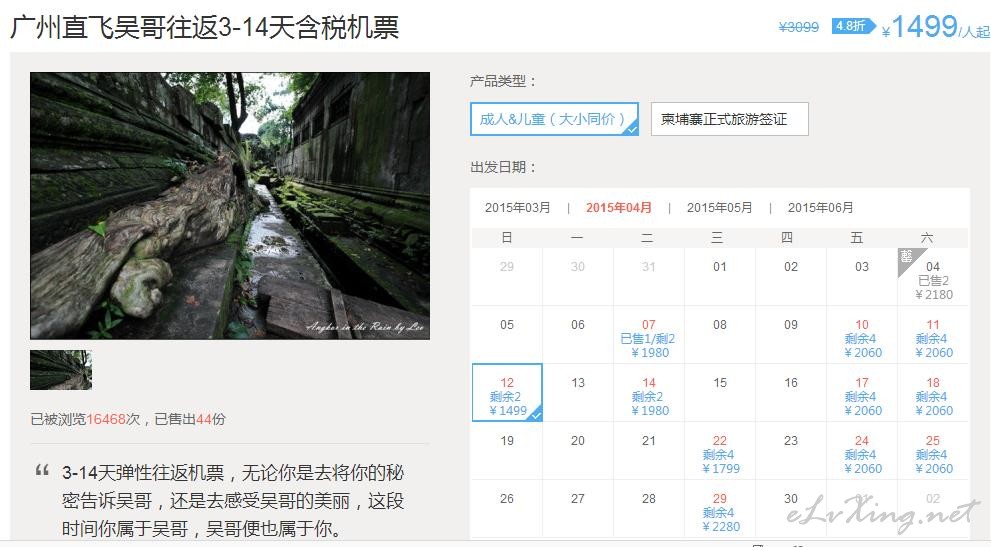Screen dimensions: 991x547
Task: Click the grey corner tag on April 04
Action: point(907,257)
